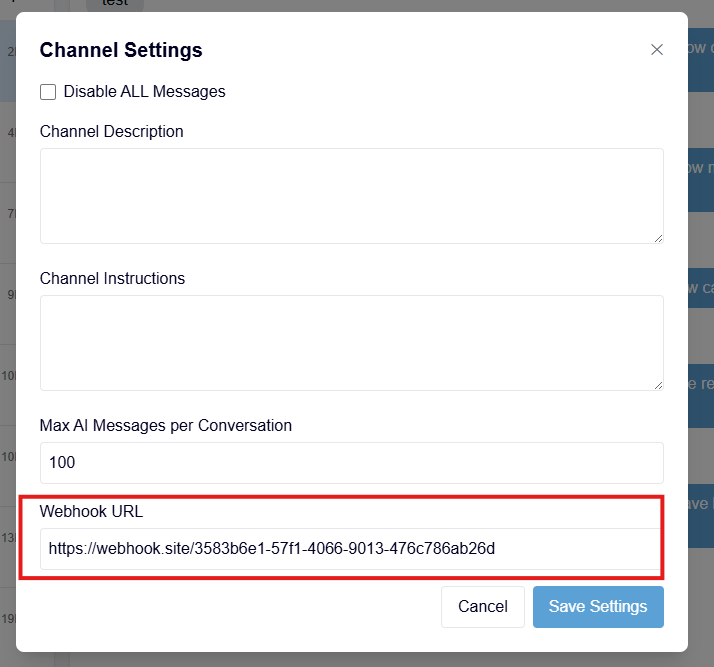This screenshot has width=714, height=667.
Task: Grab the Channel Description resize handle
Action: [x=658, y=239]
